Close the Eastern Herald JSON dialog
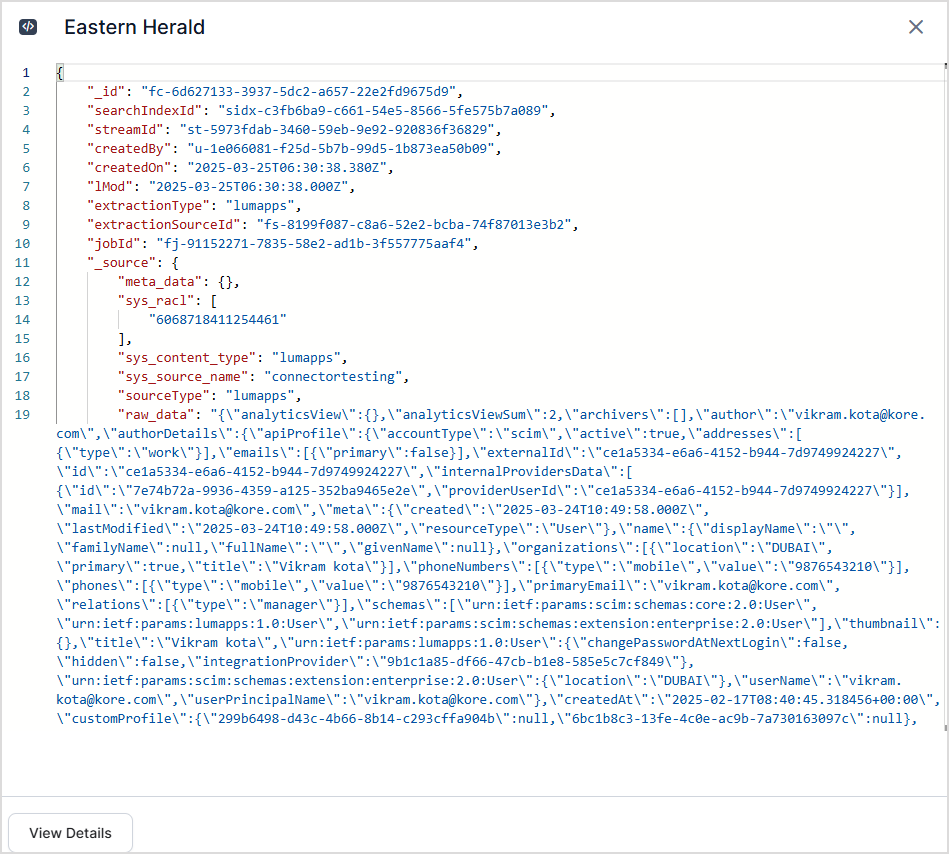 (915, 27)
